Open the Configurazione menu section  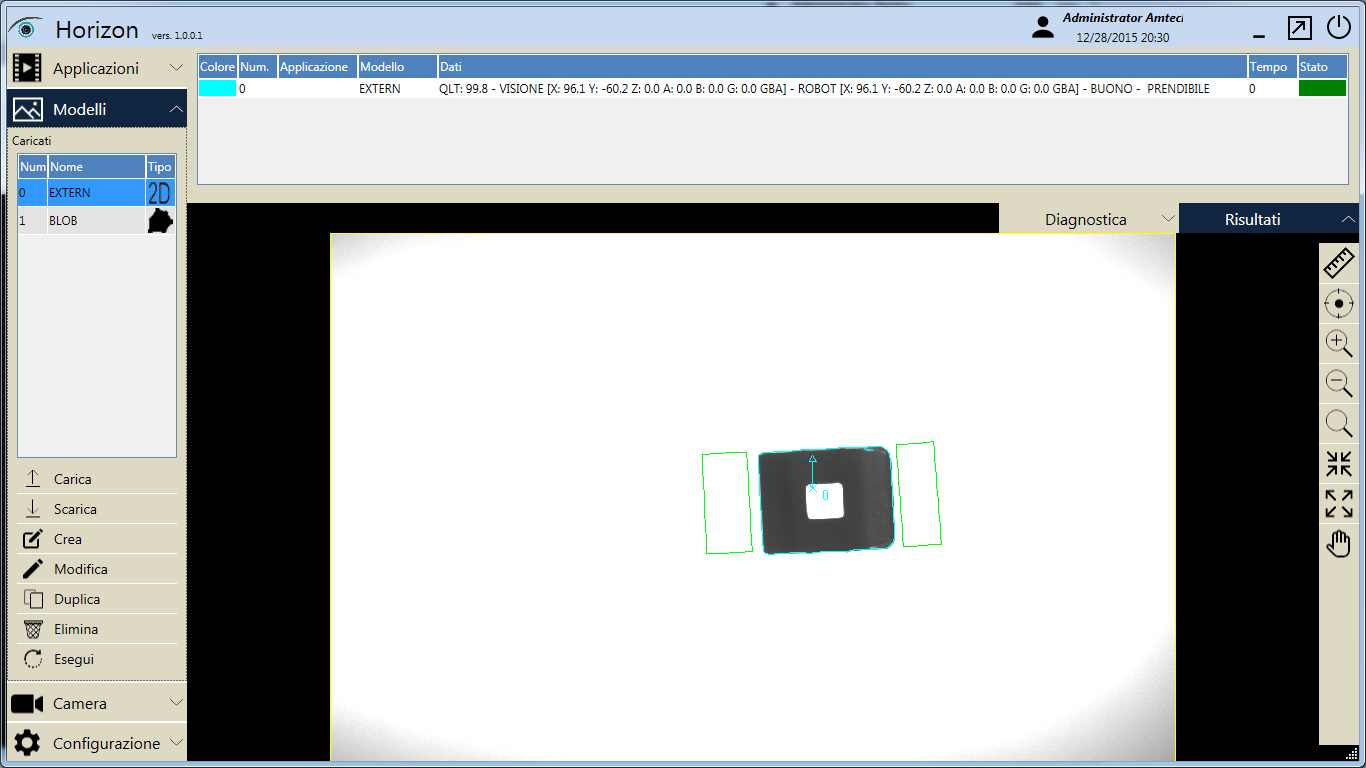click(96, 743)
